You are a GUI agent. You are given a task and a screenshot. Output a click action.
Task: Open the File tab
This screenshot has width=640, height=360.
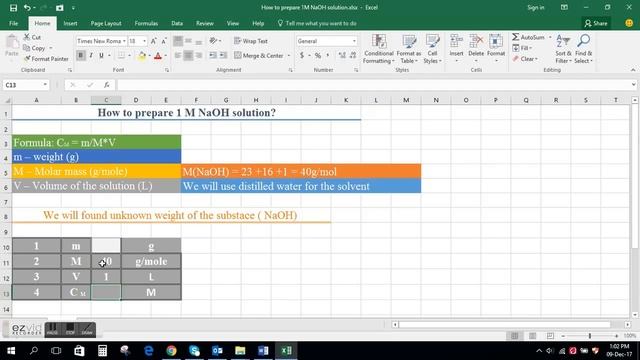13,23
